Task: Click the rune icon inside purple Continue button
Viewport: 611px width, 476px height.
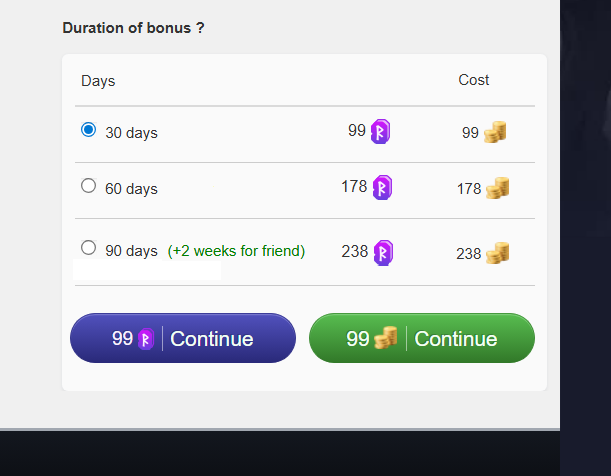Action: 146,339
